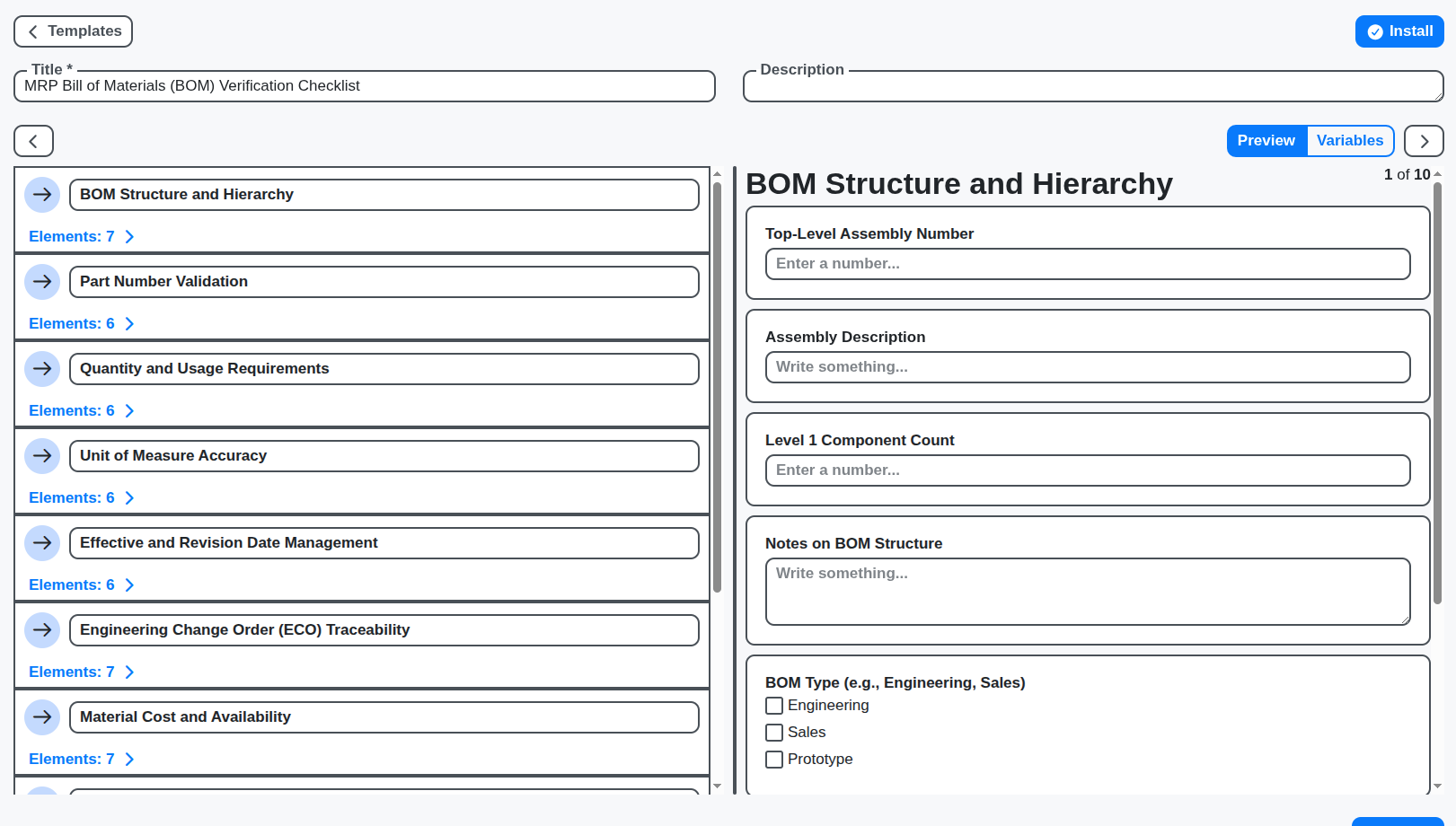Go back to Templates

73,31
